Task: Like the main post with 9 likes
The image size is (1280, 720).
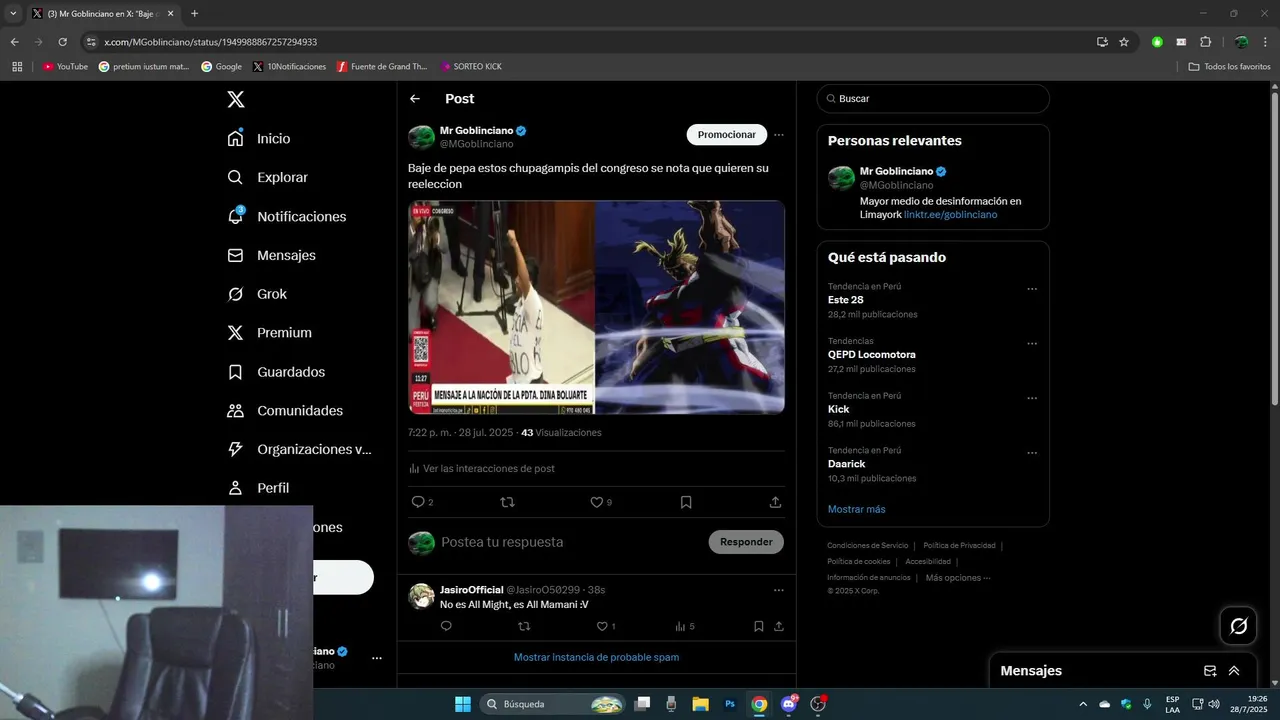Action: tap(600, 502)
